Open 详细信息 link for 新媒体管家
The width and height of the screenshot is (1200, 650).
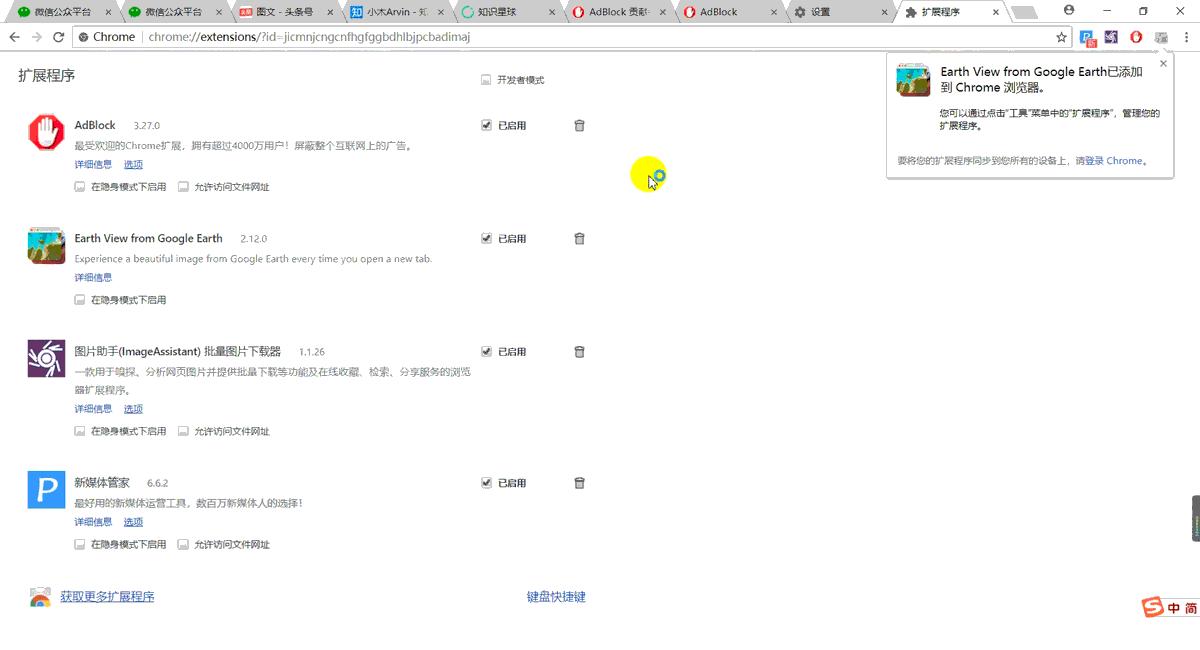93,522
